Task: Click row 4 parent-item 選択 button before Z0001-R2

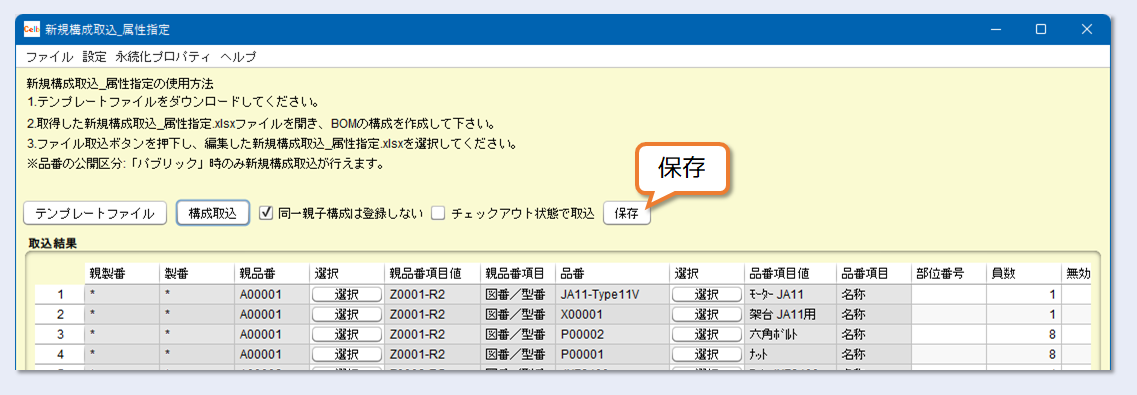Action: (347, 355)
